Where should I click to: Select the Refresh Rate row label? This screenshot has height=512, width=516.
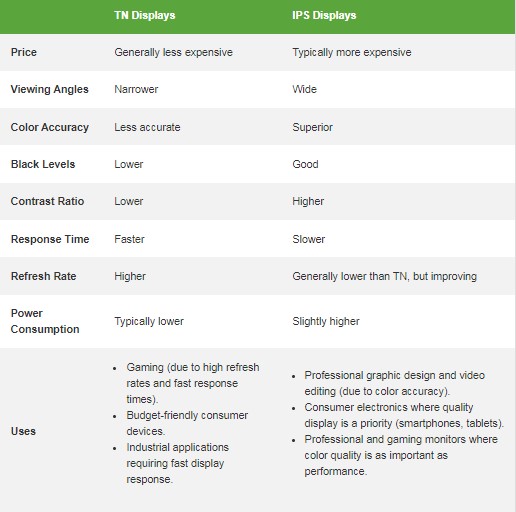coord(44,276)
